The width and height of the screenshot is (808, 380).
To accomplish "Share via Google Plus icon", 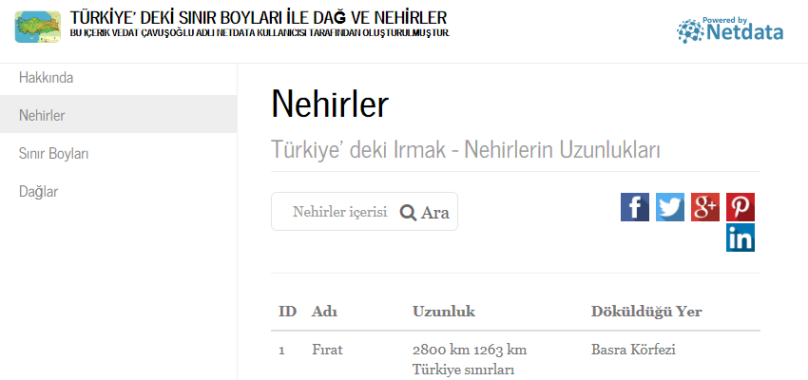I will pos(705,207).
